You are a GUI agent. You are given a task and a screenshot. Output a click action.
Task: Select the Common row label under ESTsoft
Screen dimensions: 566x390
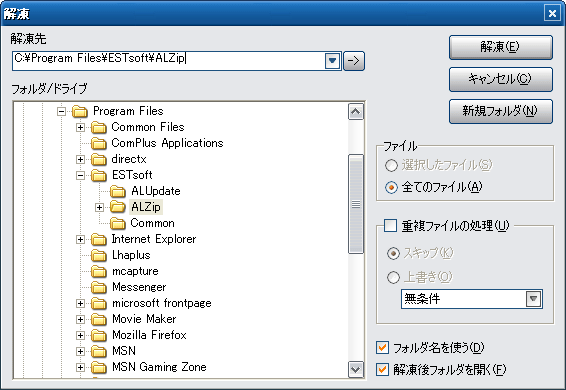point(152,223)
